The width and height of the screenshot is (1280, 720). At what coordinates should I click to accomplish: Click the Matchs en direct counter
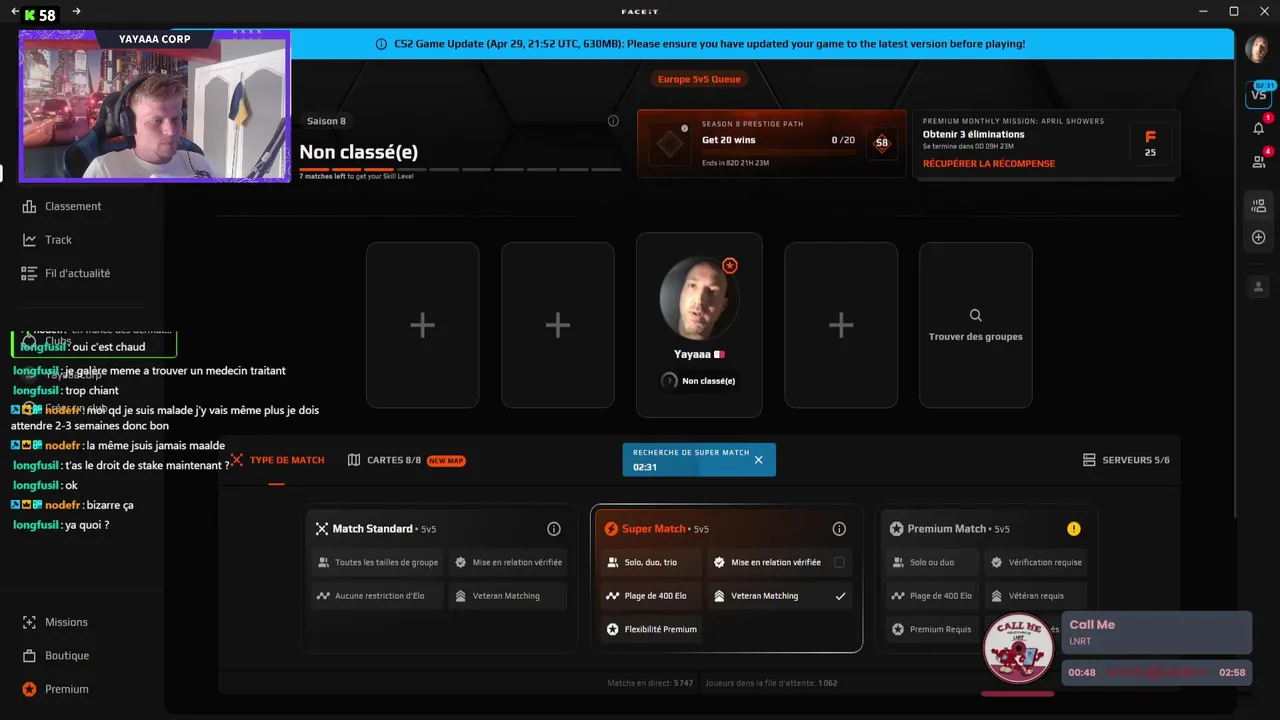[650, 683]
